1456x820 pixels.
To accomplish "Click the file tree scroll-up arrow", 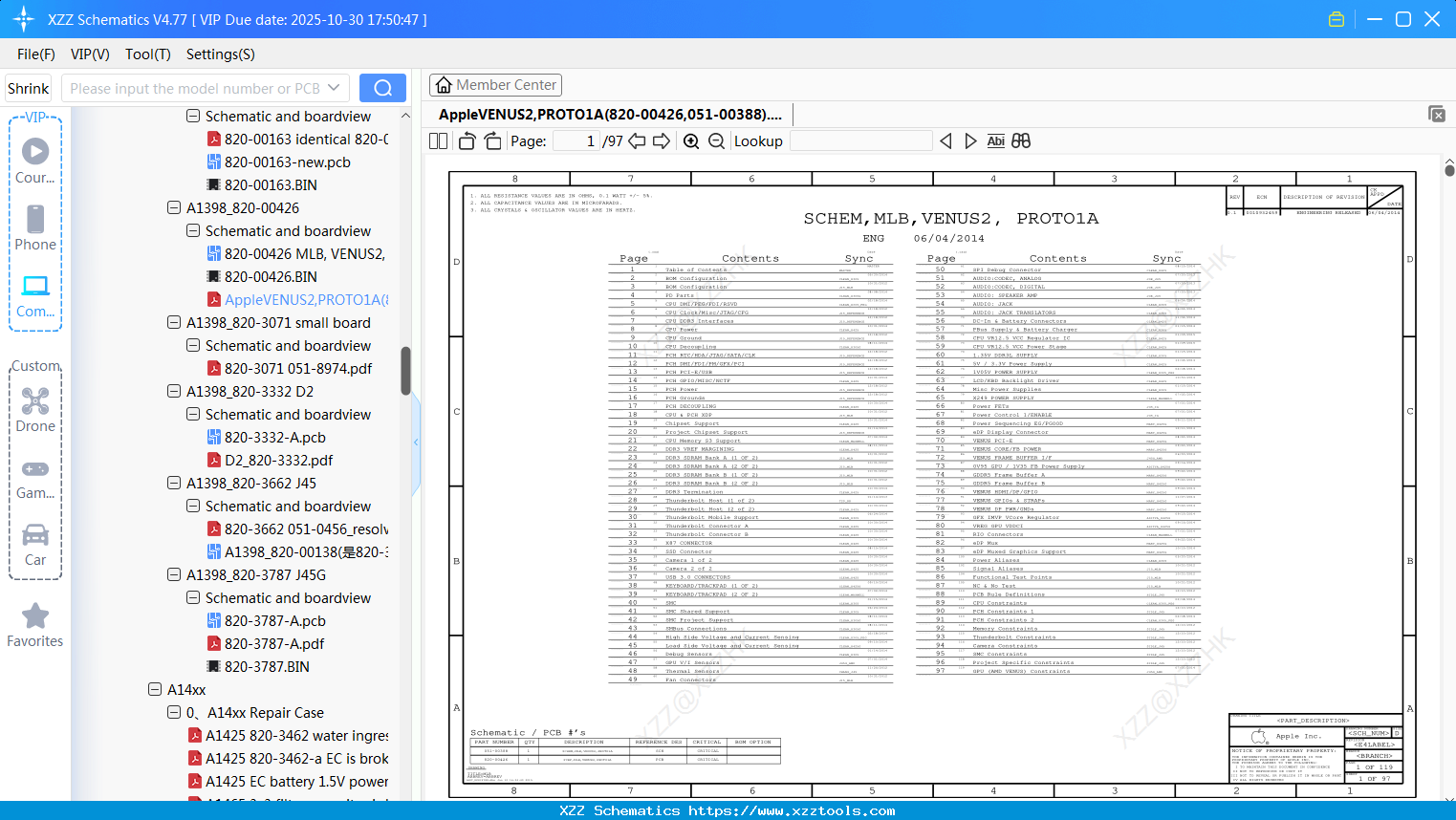I will point(405,116).
